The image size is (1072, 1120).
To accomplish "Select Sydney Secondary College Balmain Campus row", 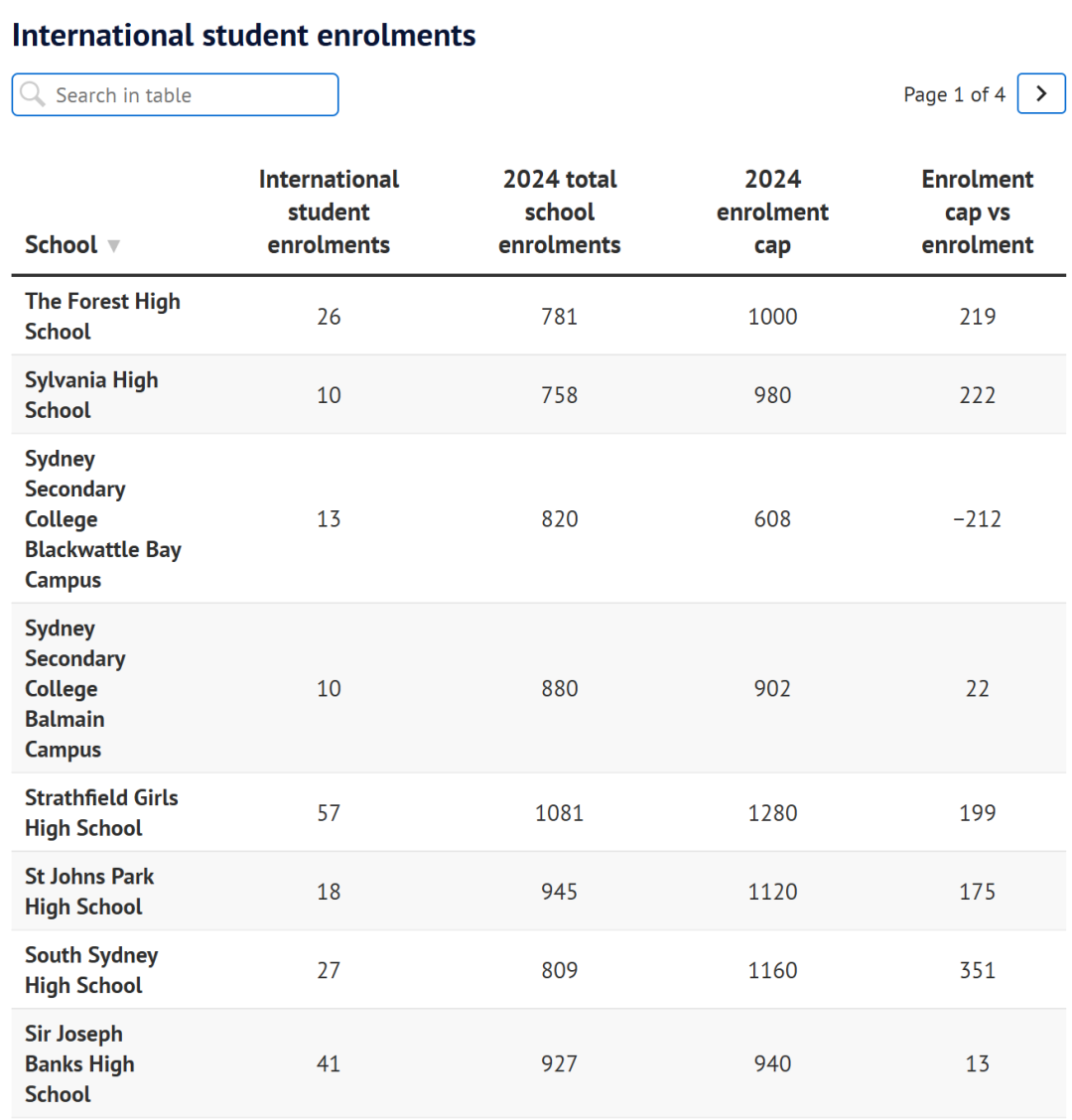I will (539, 688).
